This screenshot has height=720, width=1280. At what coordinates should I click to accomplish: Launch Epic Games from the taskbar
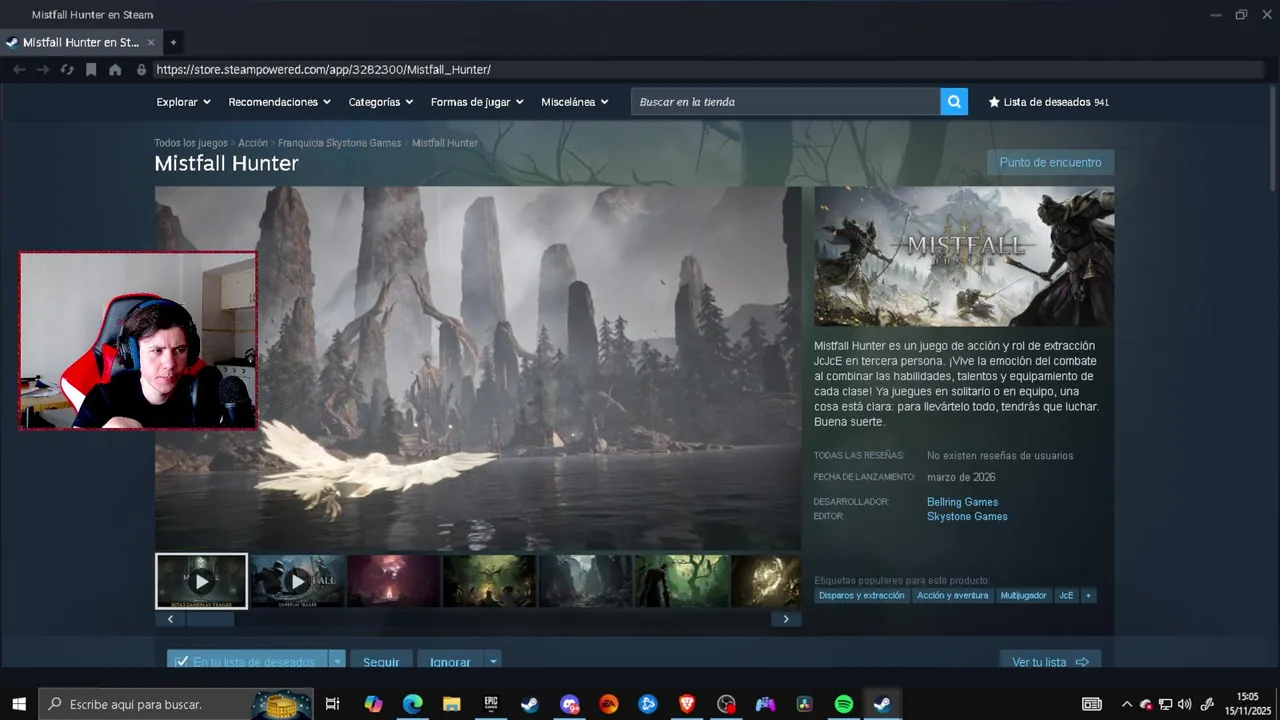490,704
